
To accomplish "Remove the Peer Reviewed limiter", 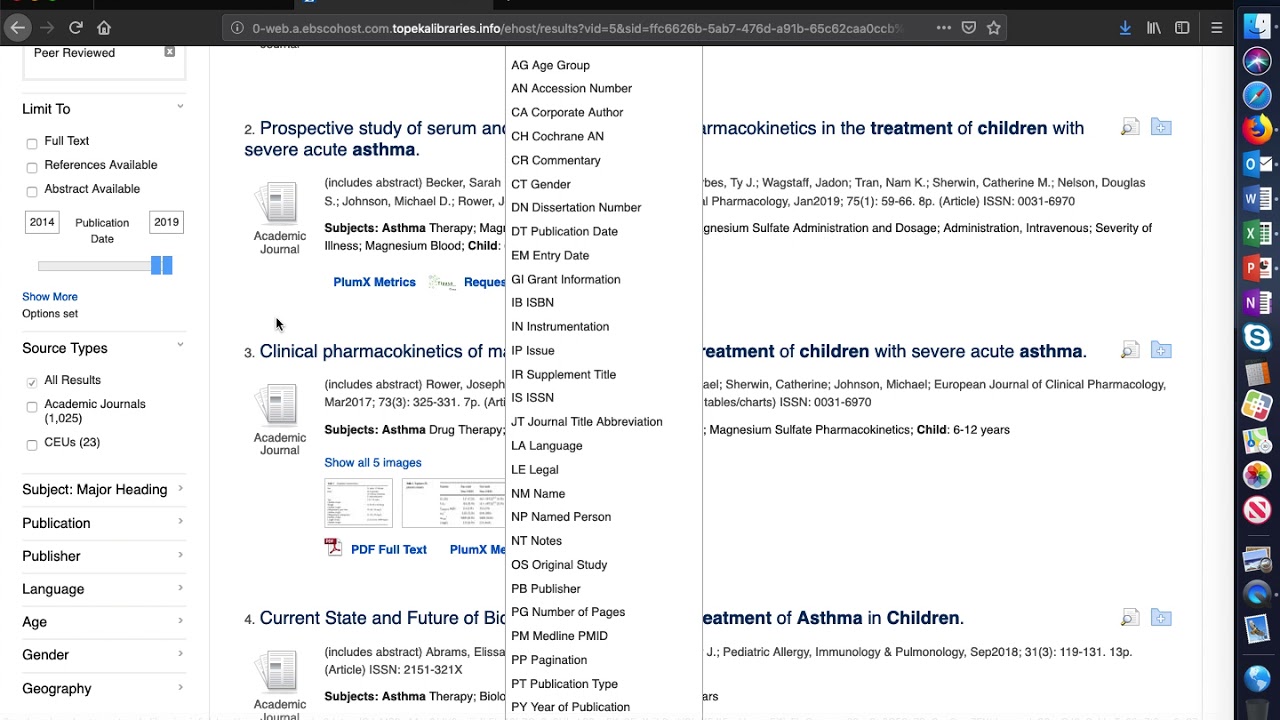I will click(x=169, y=52).
